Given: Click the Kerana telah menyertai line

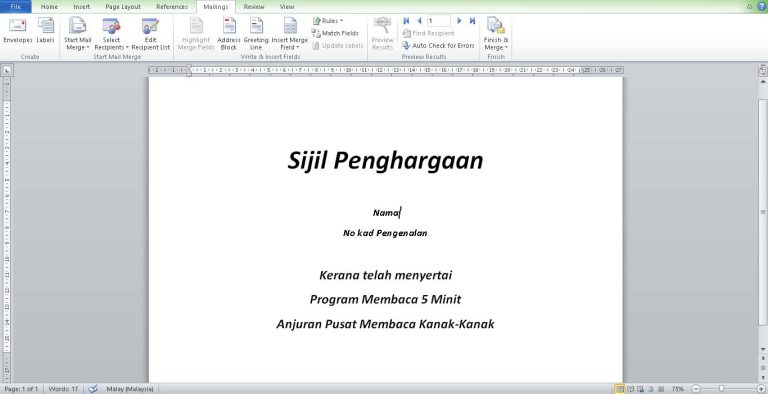Looking at the screenshot, I should (385, 275).
